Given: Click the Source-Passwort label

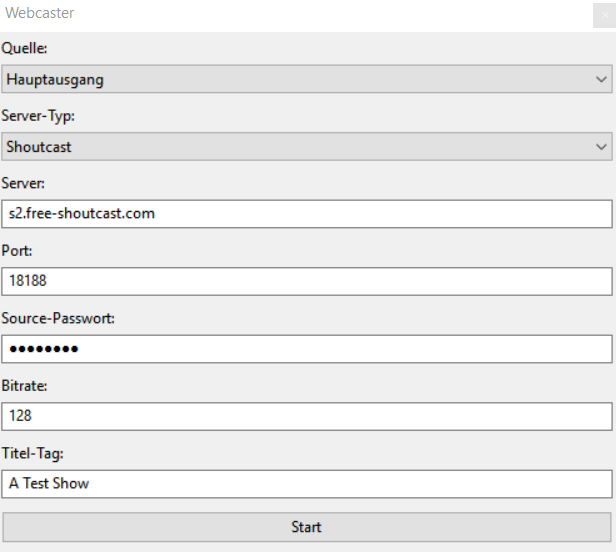Looking at the screenshot, I should (x=58, y=318).
